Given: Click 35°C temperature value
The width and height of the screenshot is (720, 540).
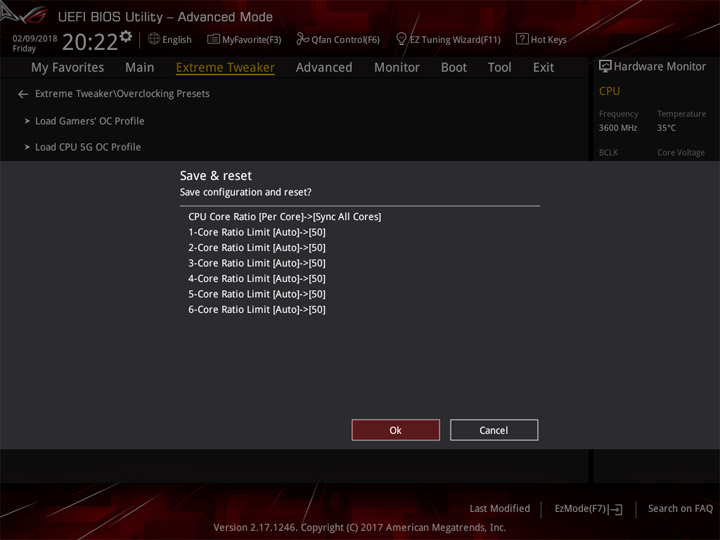Looking at the screenshot, I should click(666, 128).
